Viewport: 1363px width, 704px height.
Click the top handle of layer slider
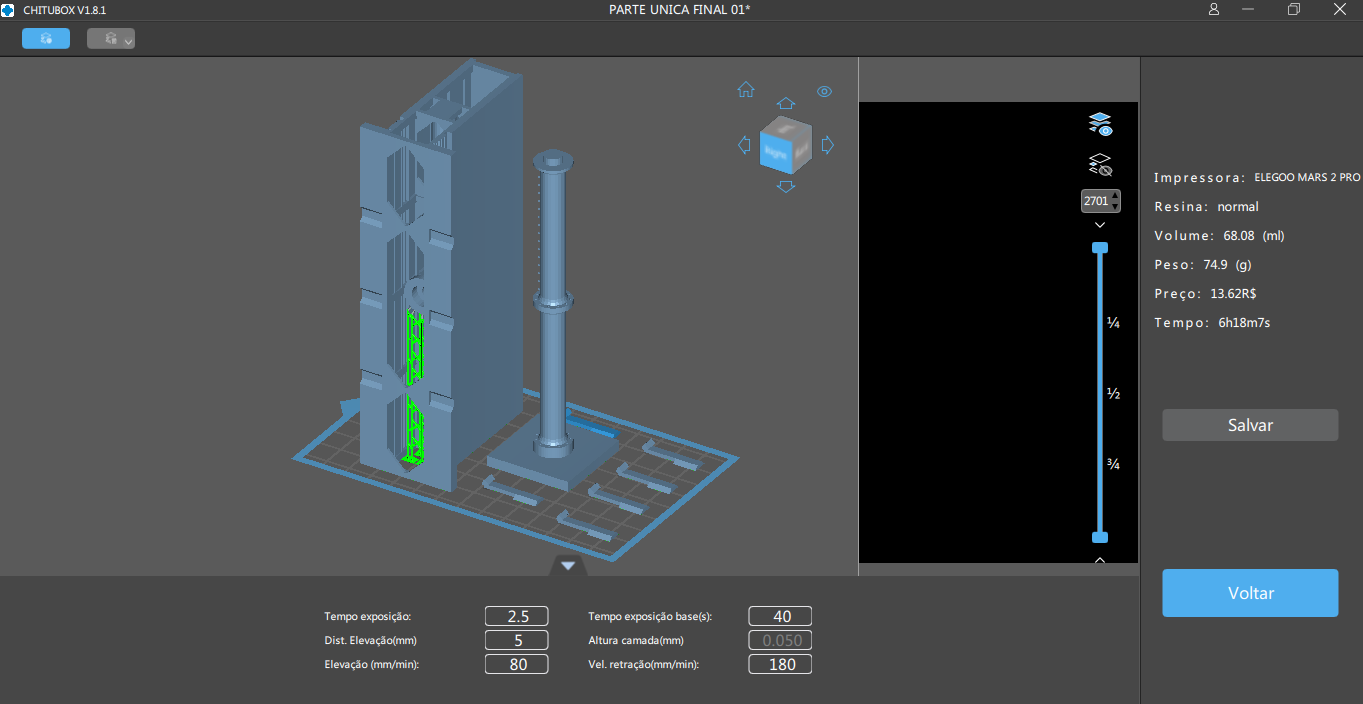coord(1100,247)
